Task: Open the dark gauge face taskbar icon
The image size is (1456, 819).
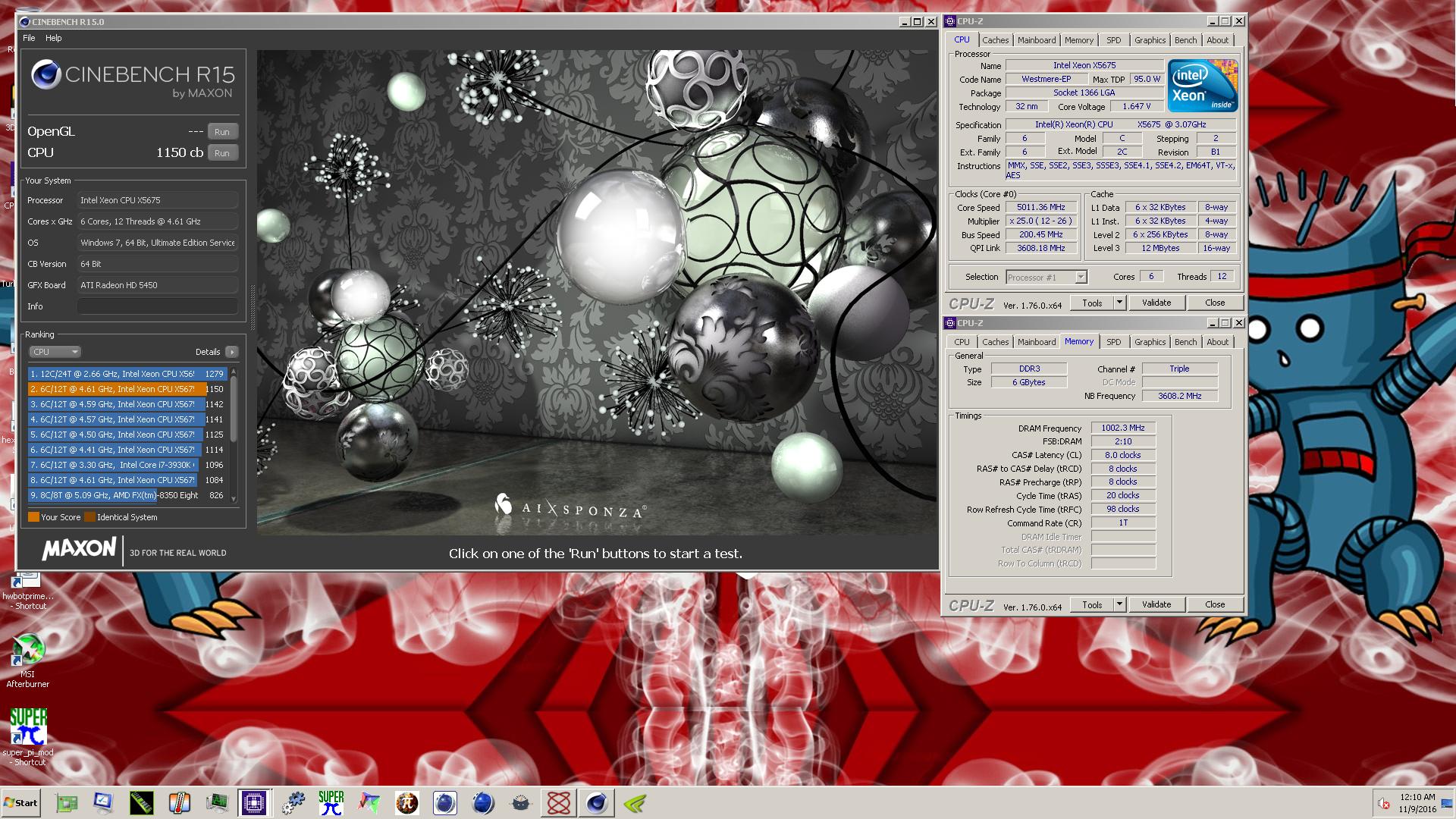Action: pos(520,803)
